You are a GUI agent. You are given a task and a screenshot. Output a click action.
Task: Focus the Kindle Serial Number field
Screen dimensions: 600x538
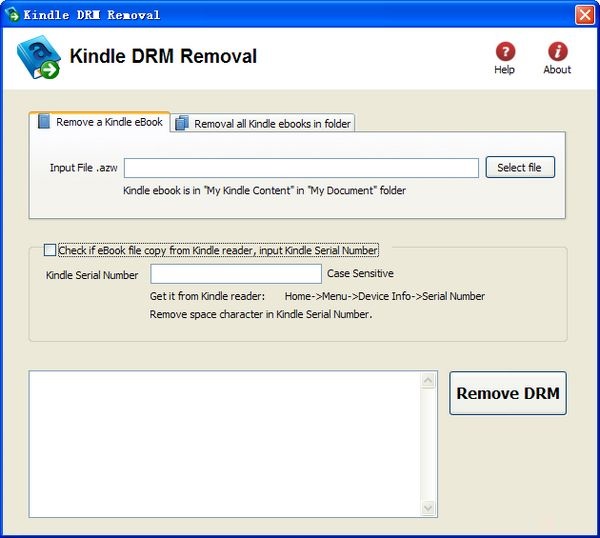point(236,274)
